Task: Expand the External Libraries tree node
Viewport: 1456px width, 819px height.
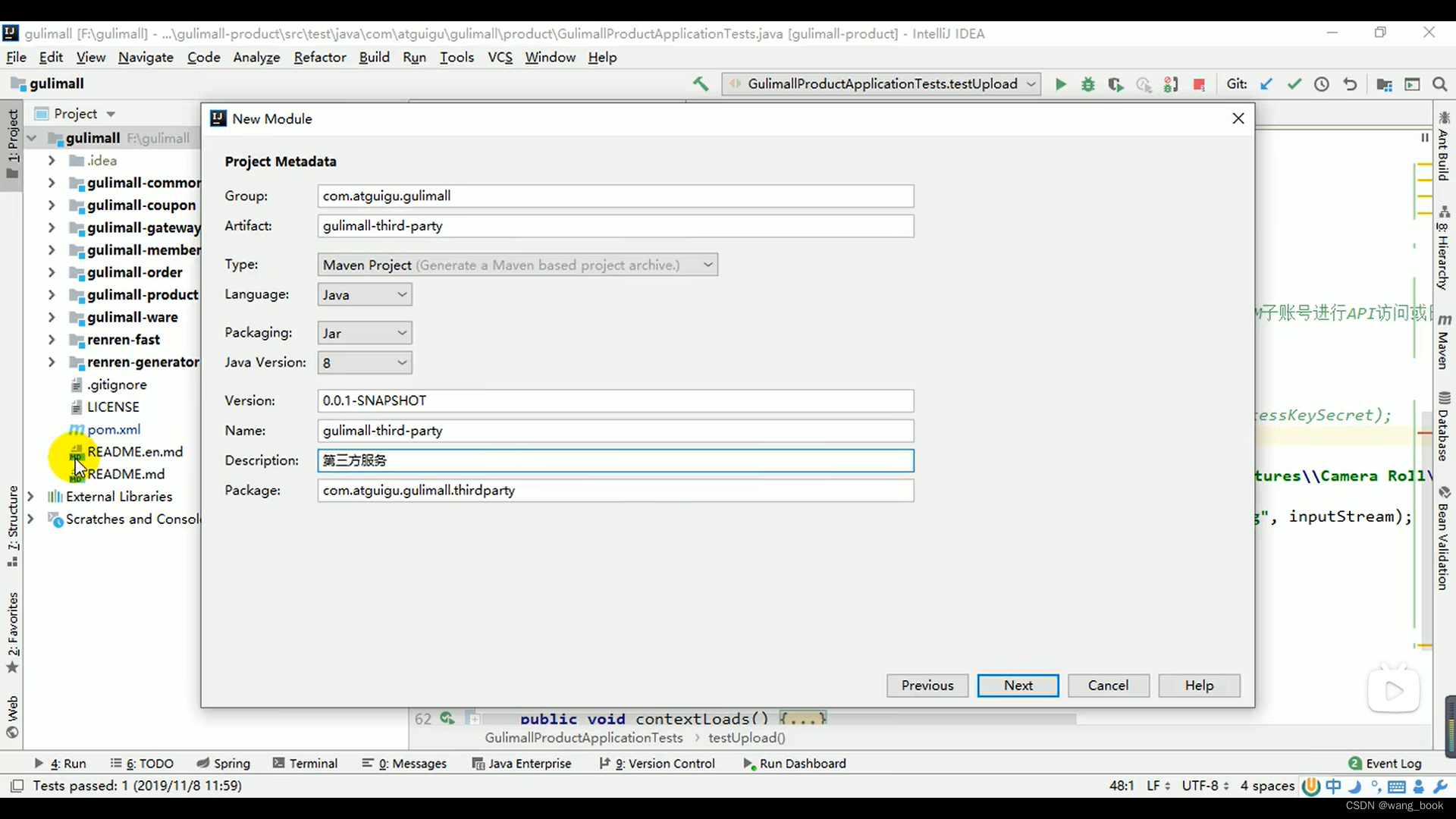Action: point(30,496)
